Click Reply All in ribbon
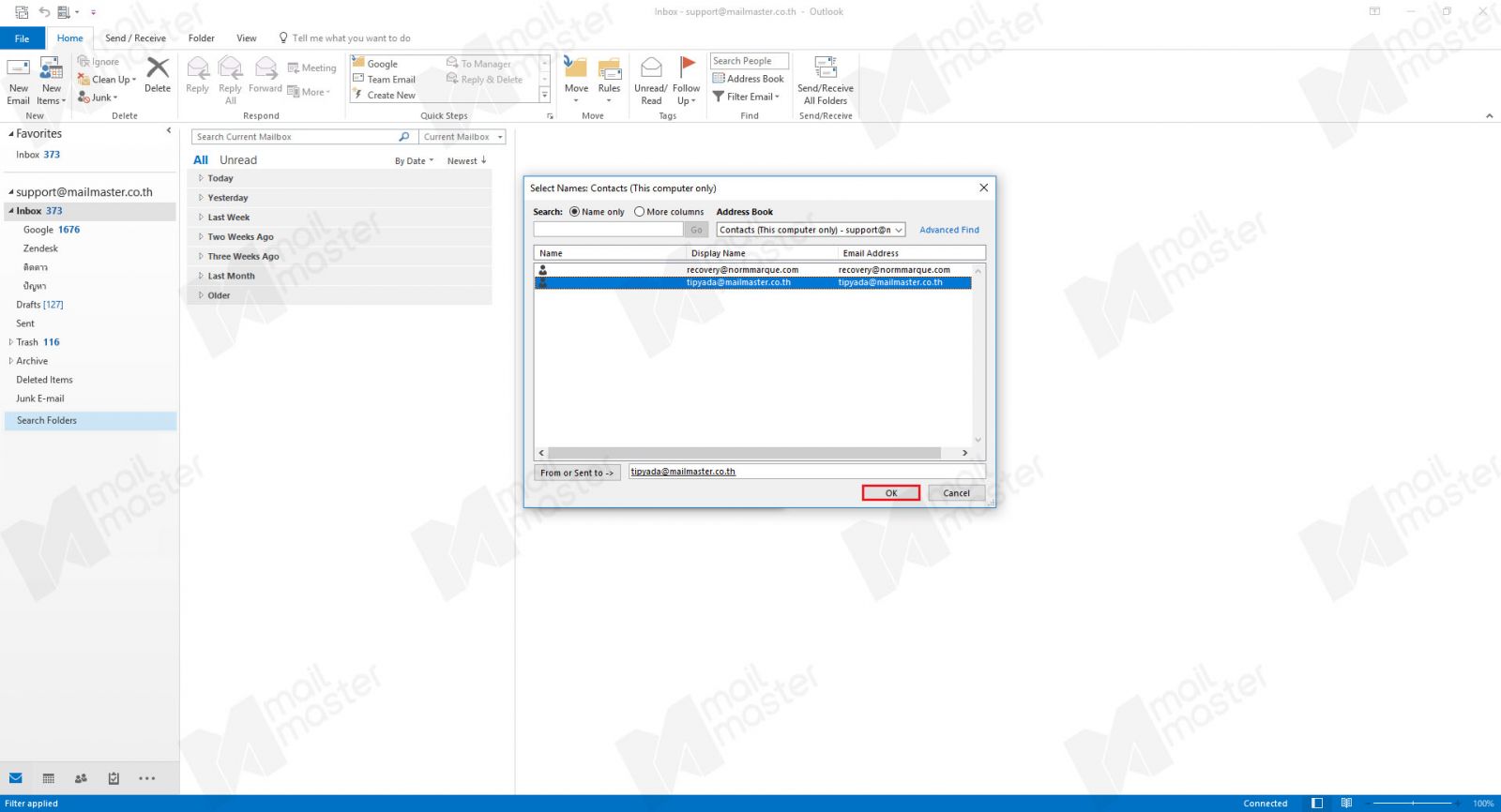The height and width of the screenshot is (812, 1501). 231,81
